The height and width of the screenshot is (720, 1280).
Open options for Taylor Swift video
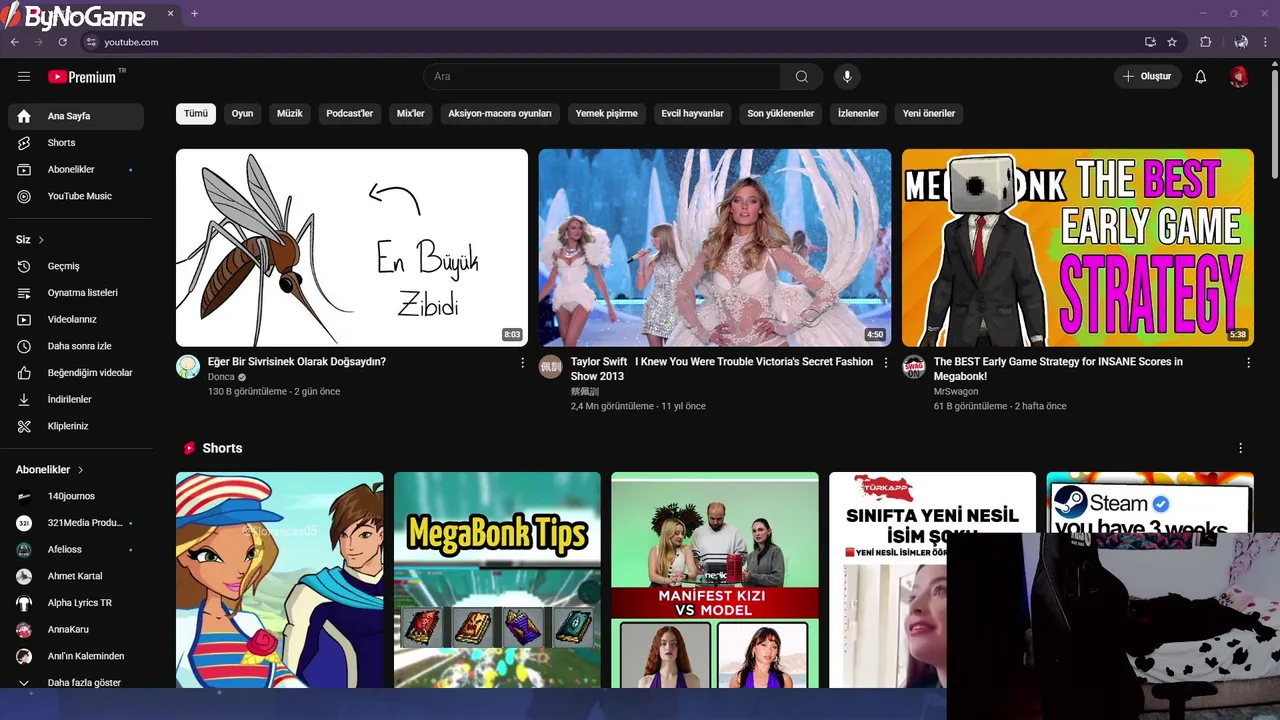tap(885, 363)
